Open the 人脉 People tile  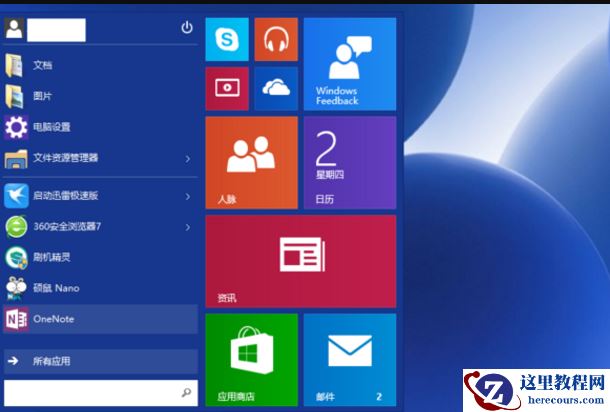[251, 162]
